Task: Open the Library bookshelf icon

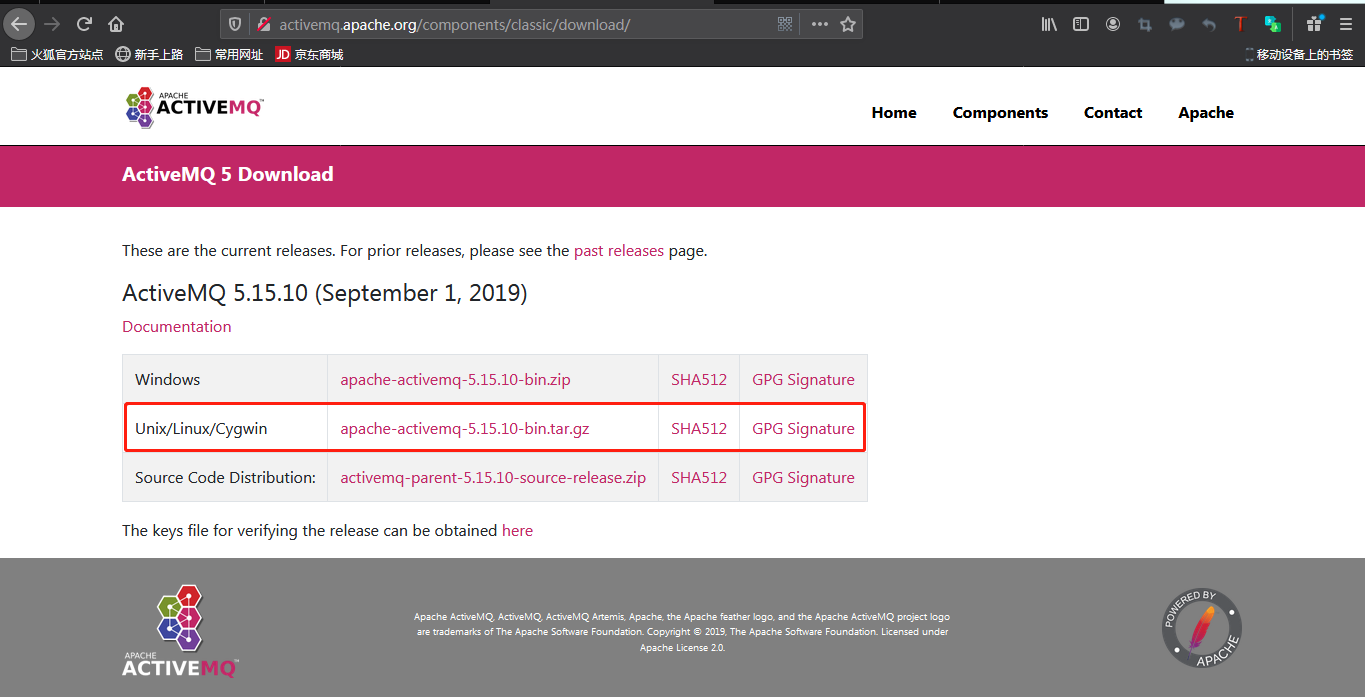Action: tap(1049, 24)
